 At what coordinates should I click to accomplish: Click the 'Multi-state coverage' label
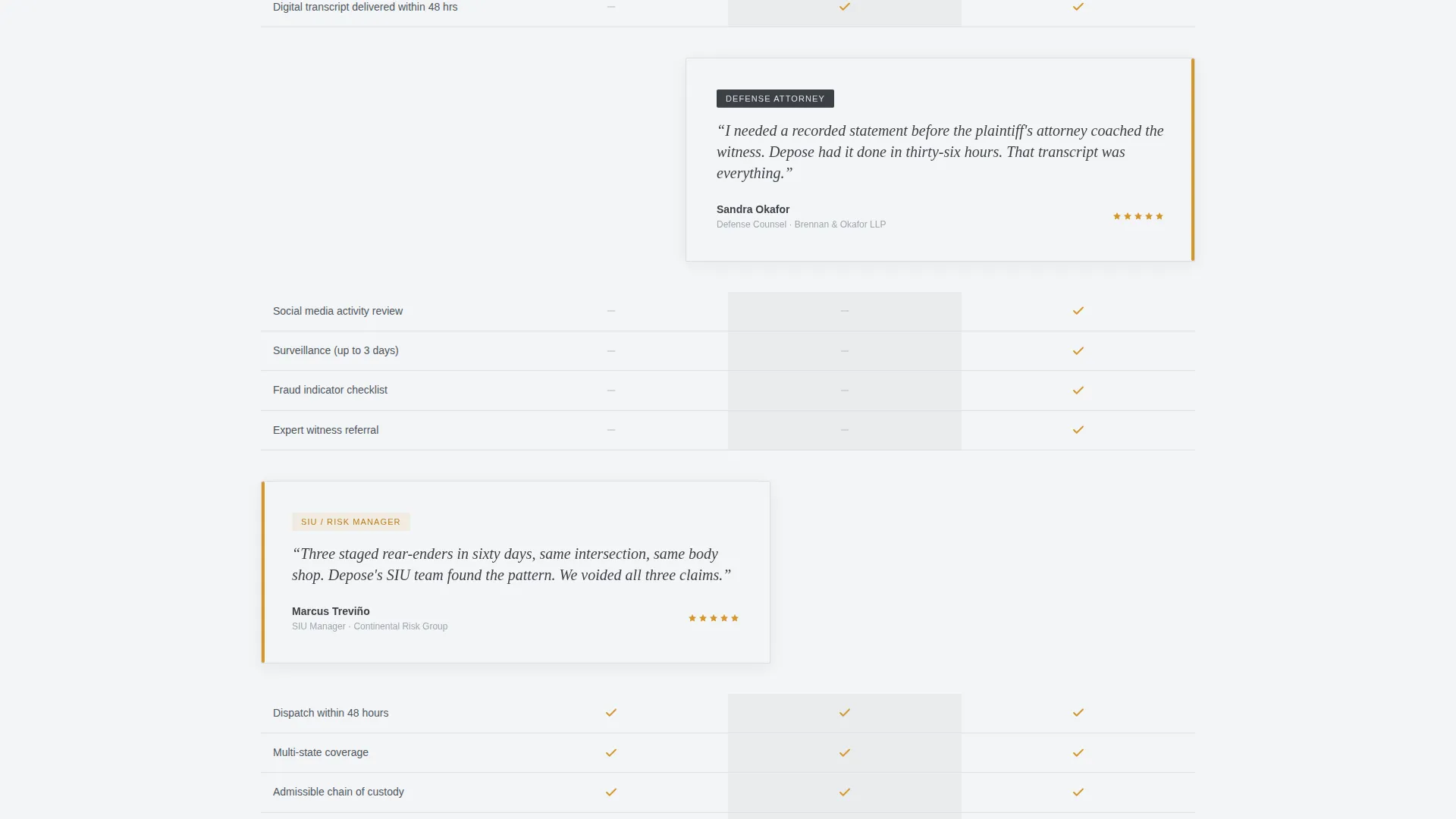[x=321, y=752]
